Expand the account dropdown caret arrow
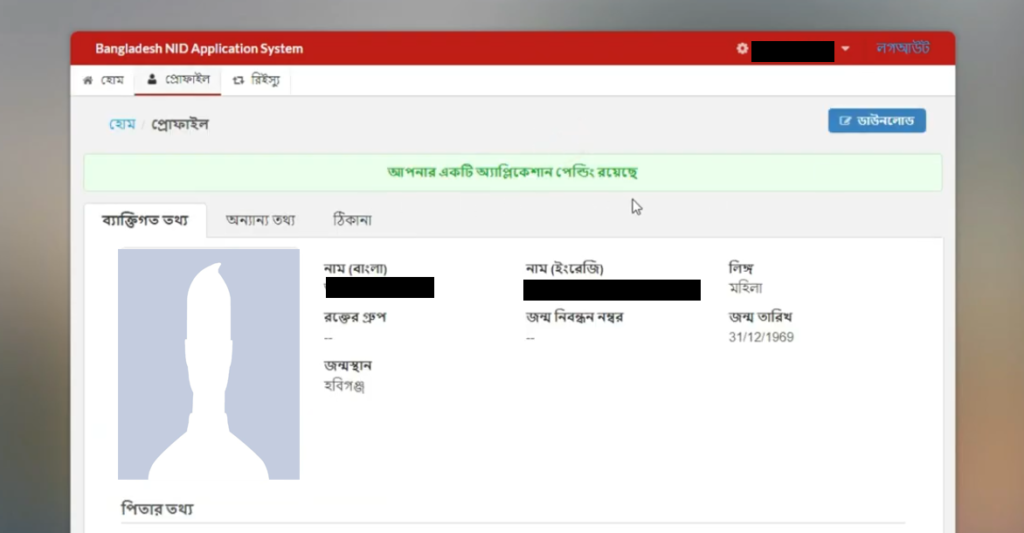This screenshot has height=533, width=1024. (x=845, y=49)
